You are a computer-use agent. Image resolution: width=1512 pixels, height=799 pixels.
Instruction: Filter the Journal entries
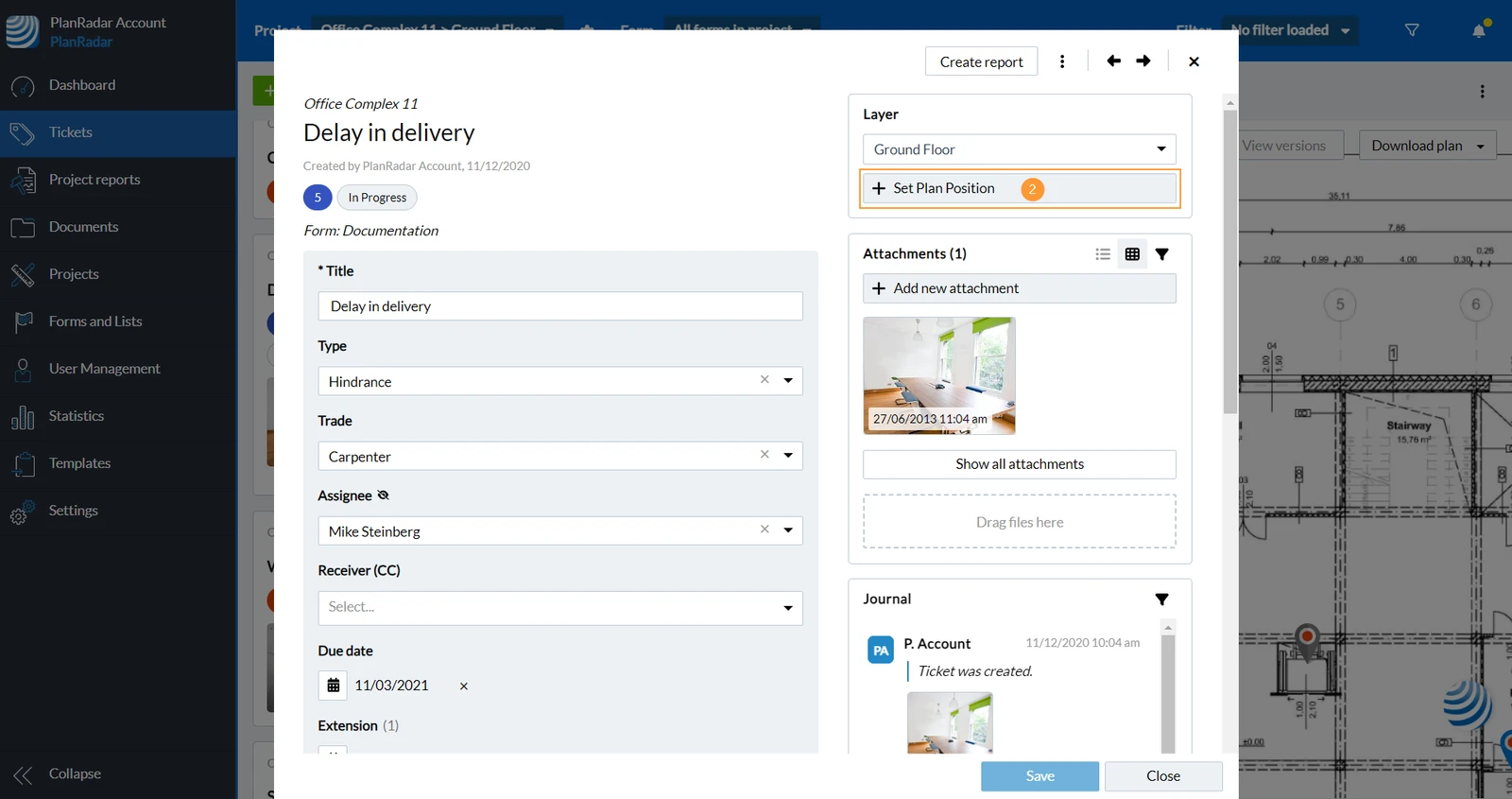[1162, 599]
